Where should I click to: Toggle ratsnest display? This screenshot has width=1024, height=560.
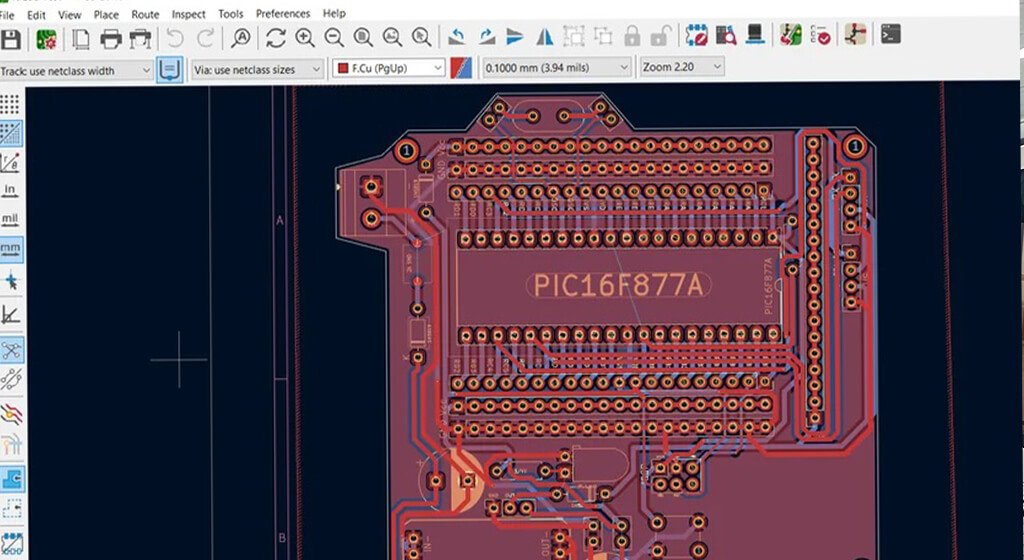[x=11, y=350]
